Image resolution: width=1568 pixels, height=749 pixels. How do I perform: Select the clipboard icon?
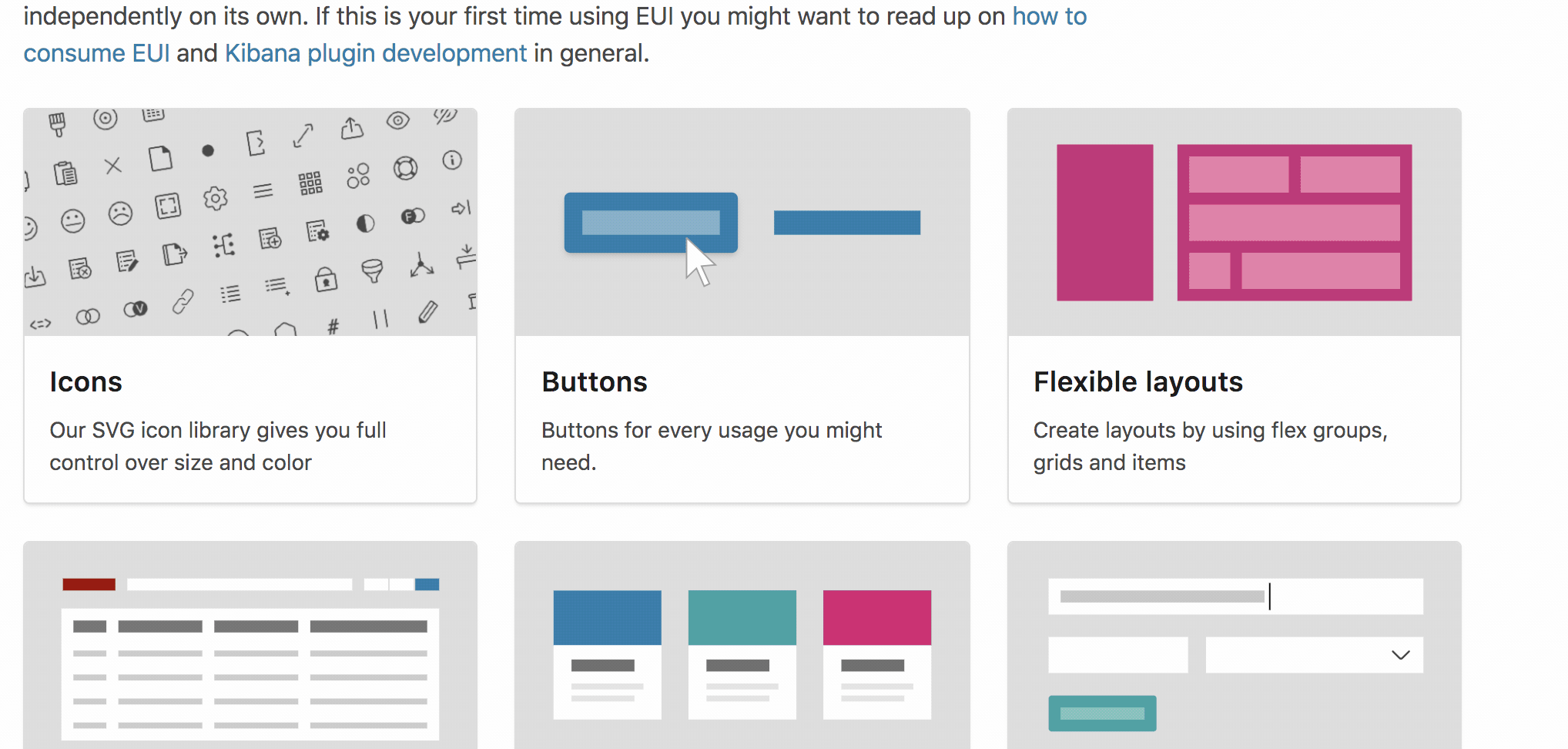click(65, 173)
